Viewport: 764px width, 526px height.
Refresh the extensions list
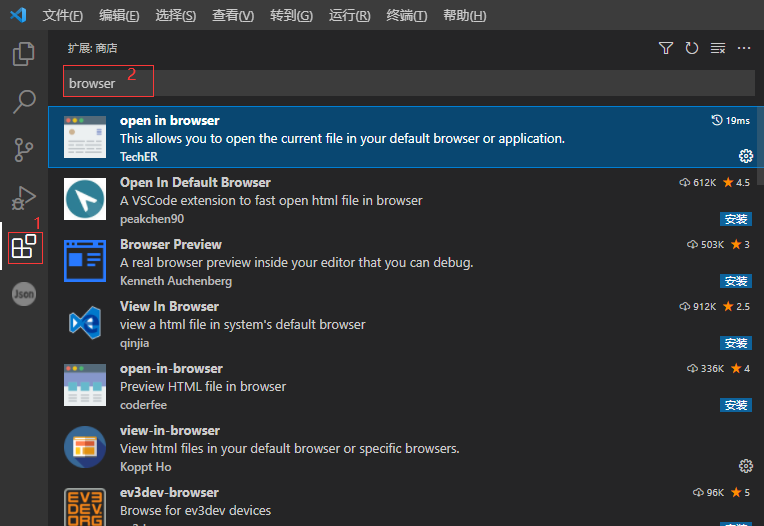pyautogui.click(x=691, y=48)
